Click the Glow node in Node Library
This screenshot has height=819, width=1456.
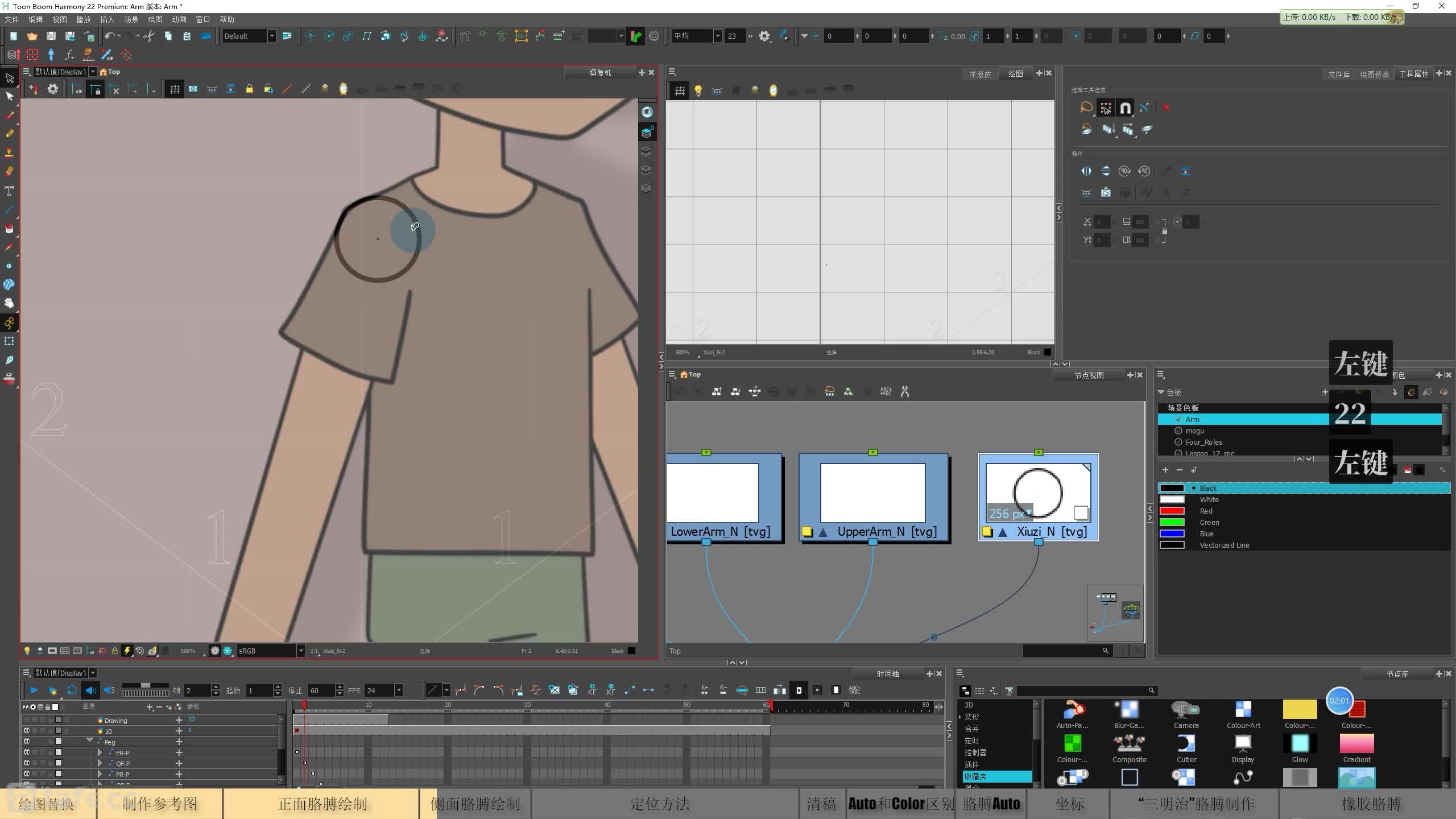coord(1300,748)
